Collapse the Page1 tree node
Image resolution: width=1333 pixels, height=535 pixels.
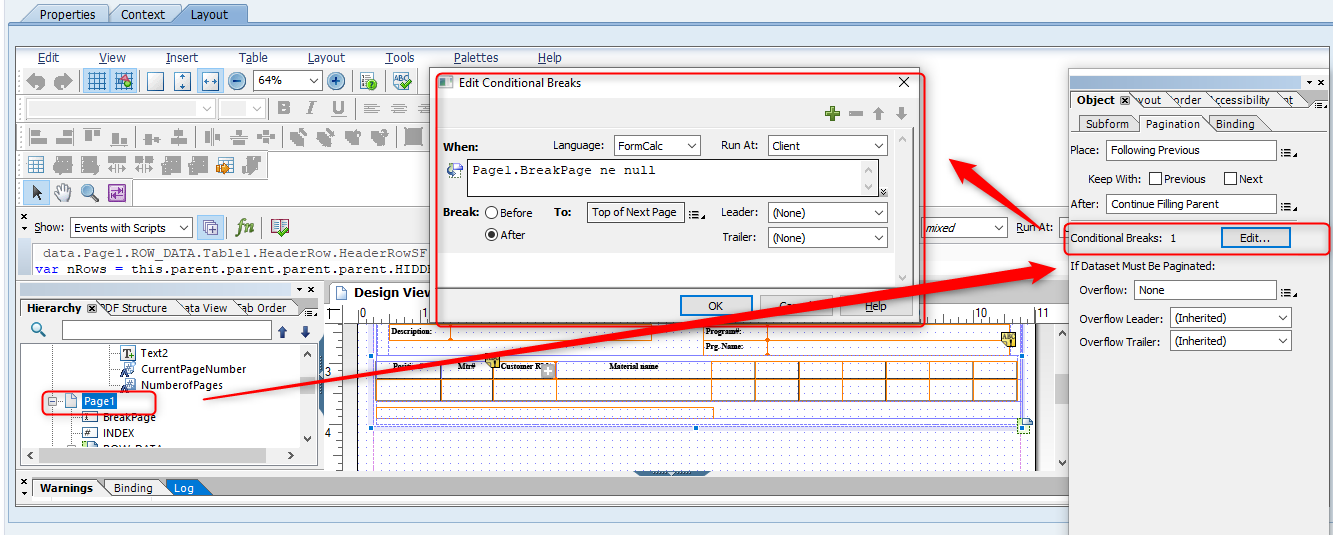tap(52, 401)
